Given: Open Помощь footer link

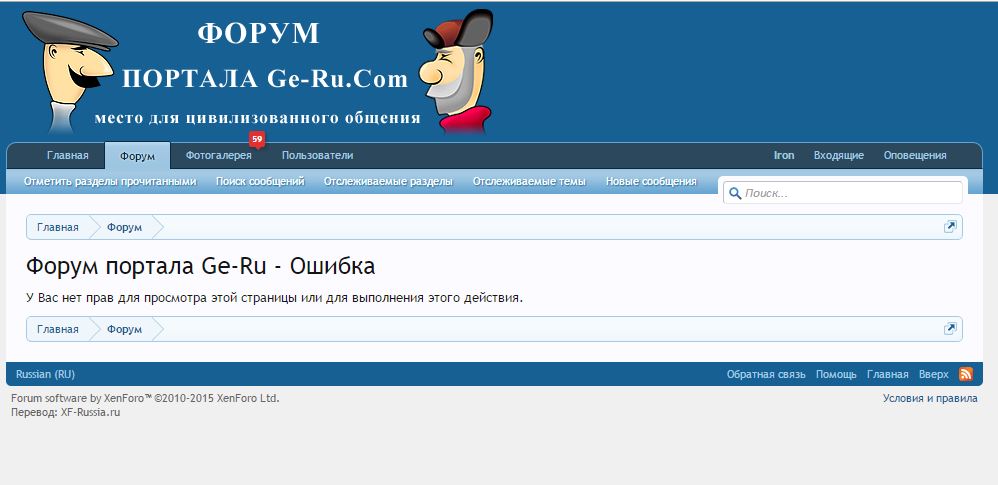Looking at the screenshot, I should (x=836, y=374).
